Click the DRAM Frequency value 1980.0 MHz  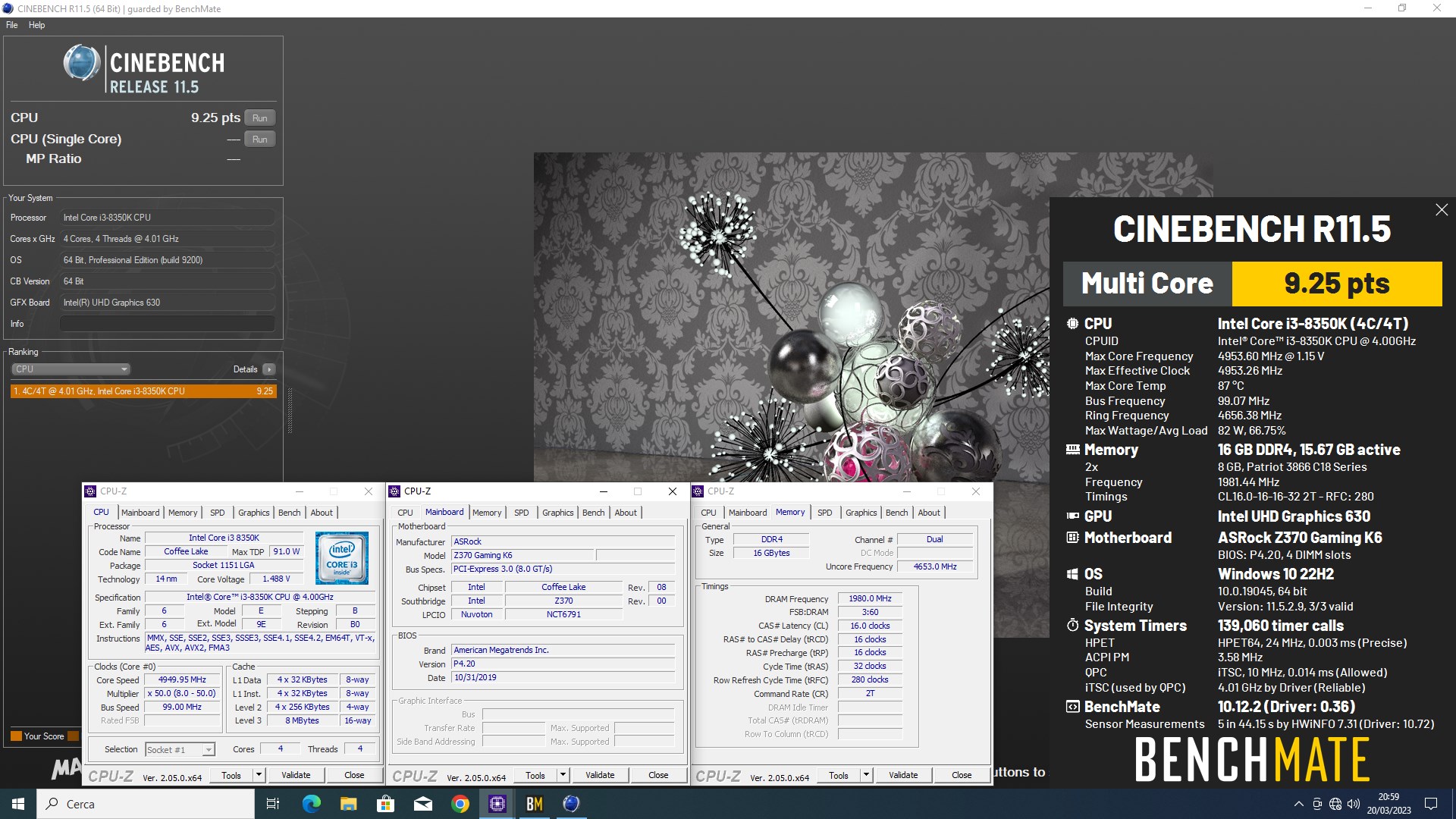coord(870,598)
